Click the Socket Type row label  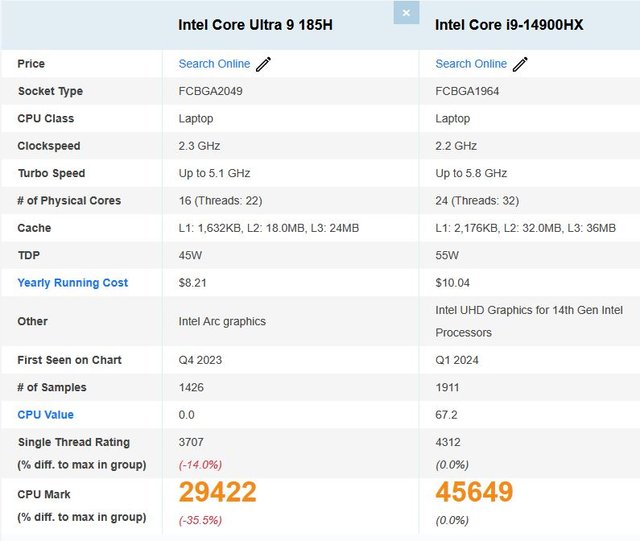(x=50, y=91)
